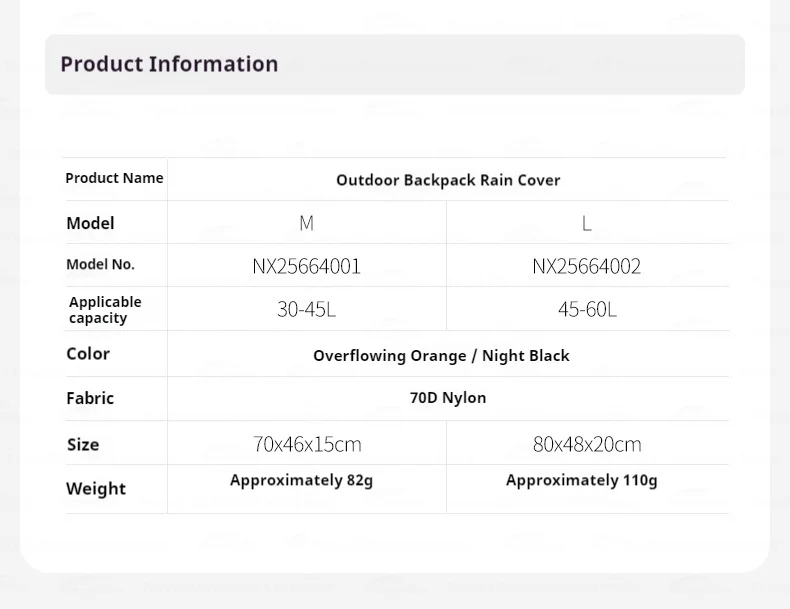Select the M model column header

[x=306, y=223]
